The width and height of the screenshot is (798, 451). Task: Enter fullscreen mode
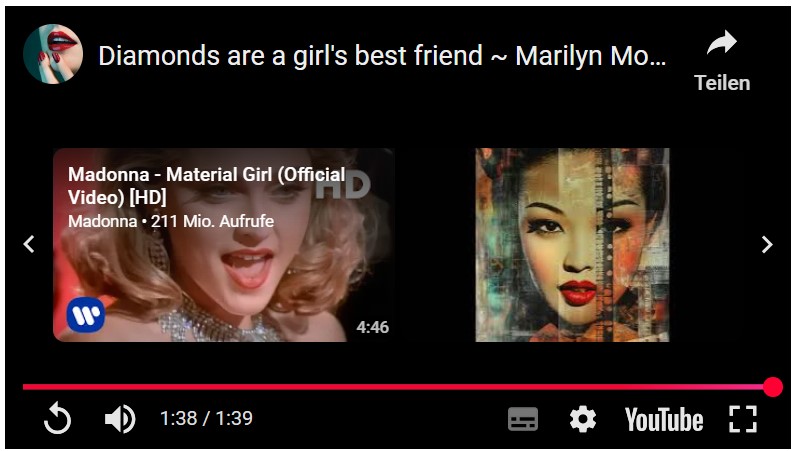(743, 419)
